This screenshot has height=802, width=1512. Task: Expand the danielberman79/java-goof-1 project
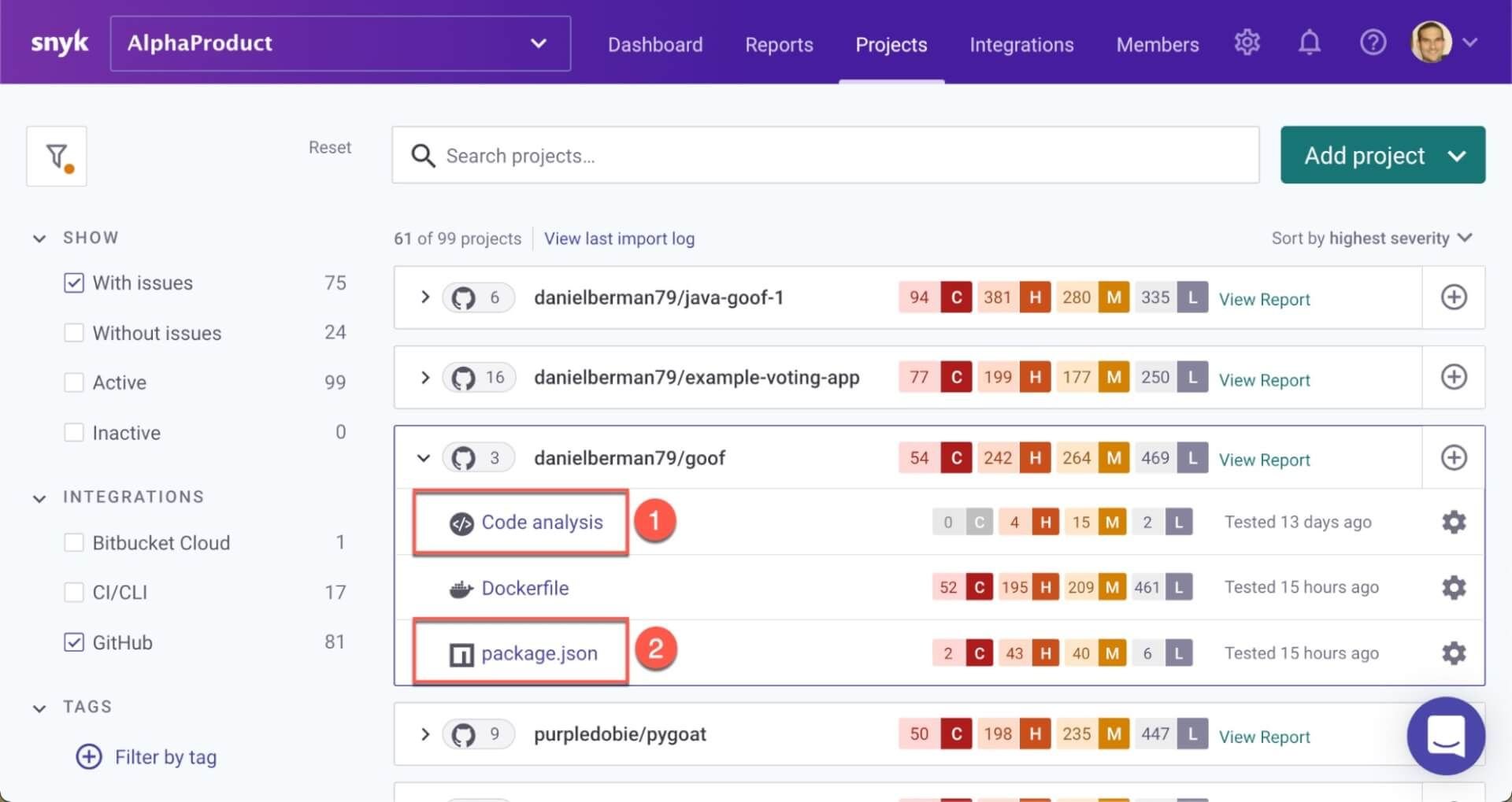coord(425,298)
